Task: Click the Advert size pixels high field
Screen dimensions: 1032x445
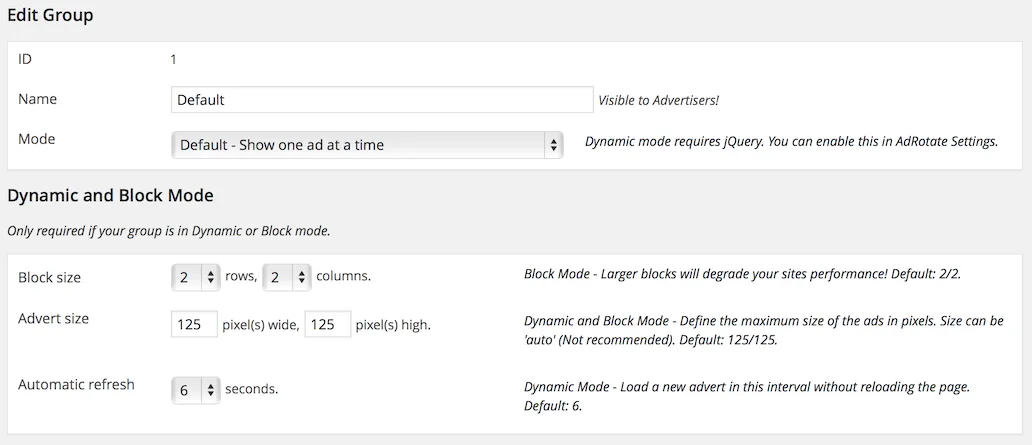Action: 328,325
